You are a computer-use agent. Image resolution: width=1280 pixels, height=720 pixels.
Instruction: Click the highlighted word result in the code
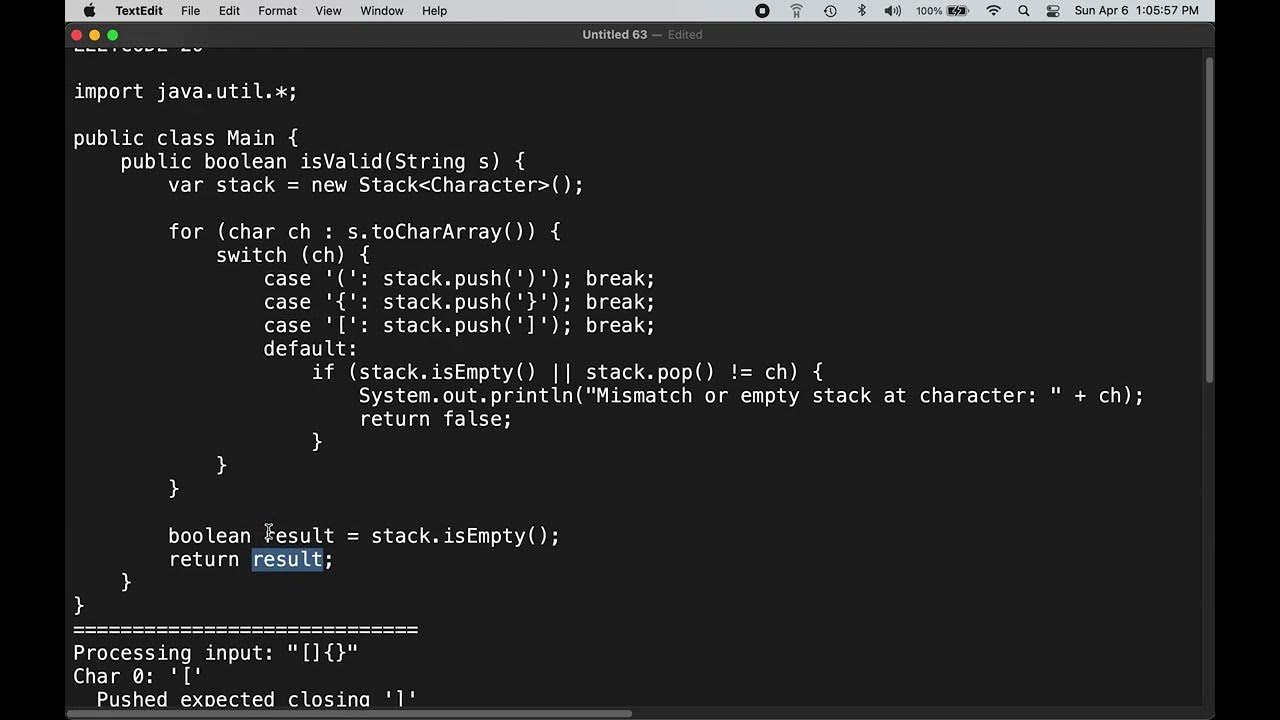pyautogui.click(x=287, y=559)
